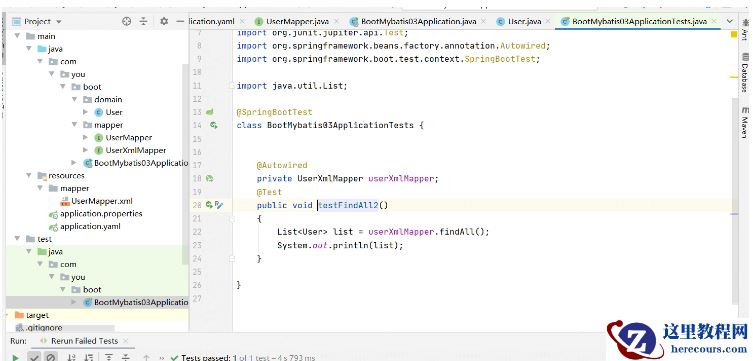Click the locate file target icon in Project panel
753x361 pixels.
click(127, 21)
